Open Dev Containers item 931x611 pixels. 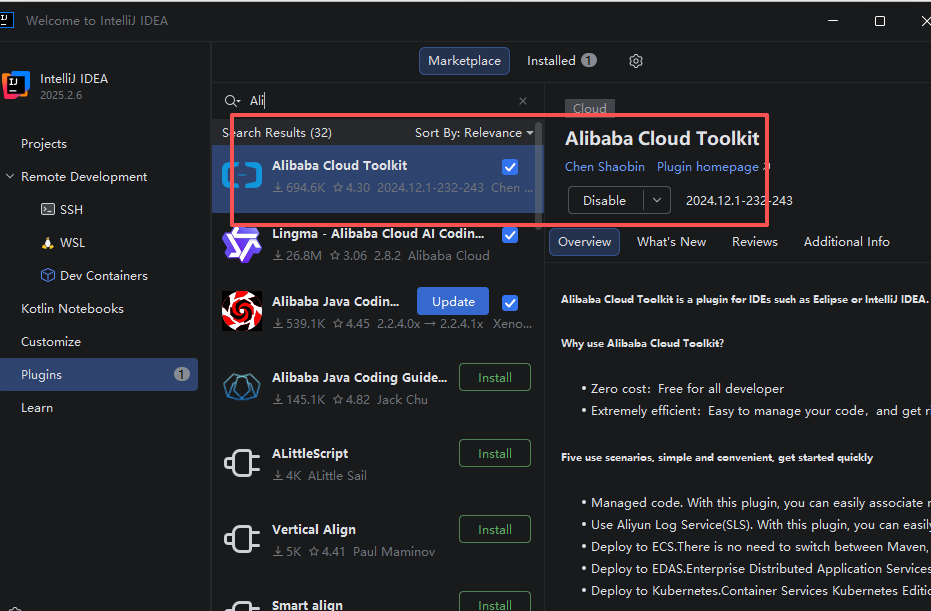pyautogui.click(x=104, y=276)
